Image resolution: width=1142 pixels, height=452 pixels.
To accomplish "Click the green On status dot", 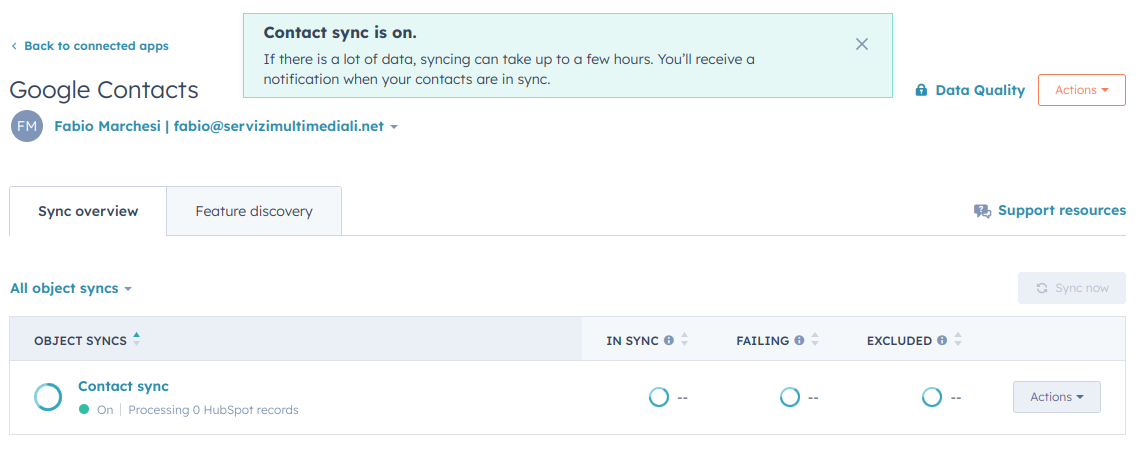I will [x=84, y=410].
